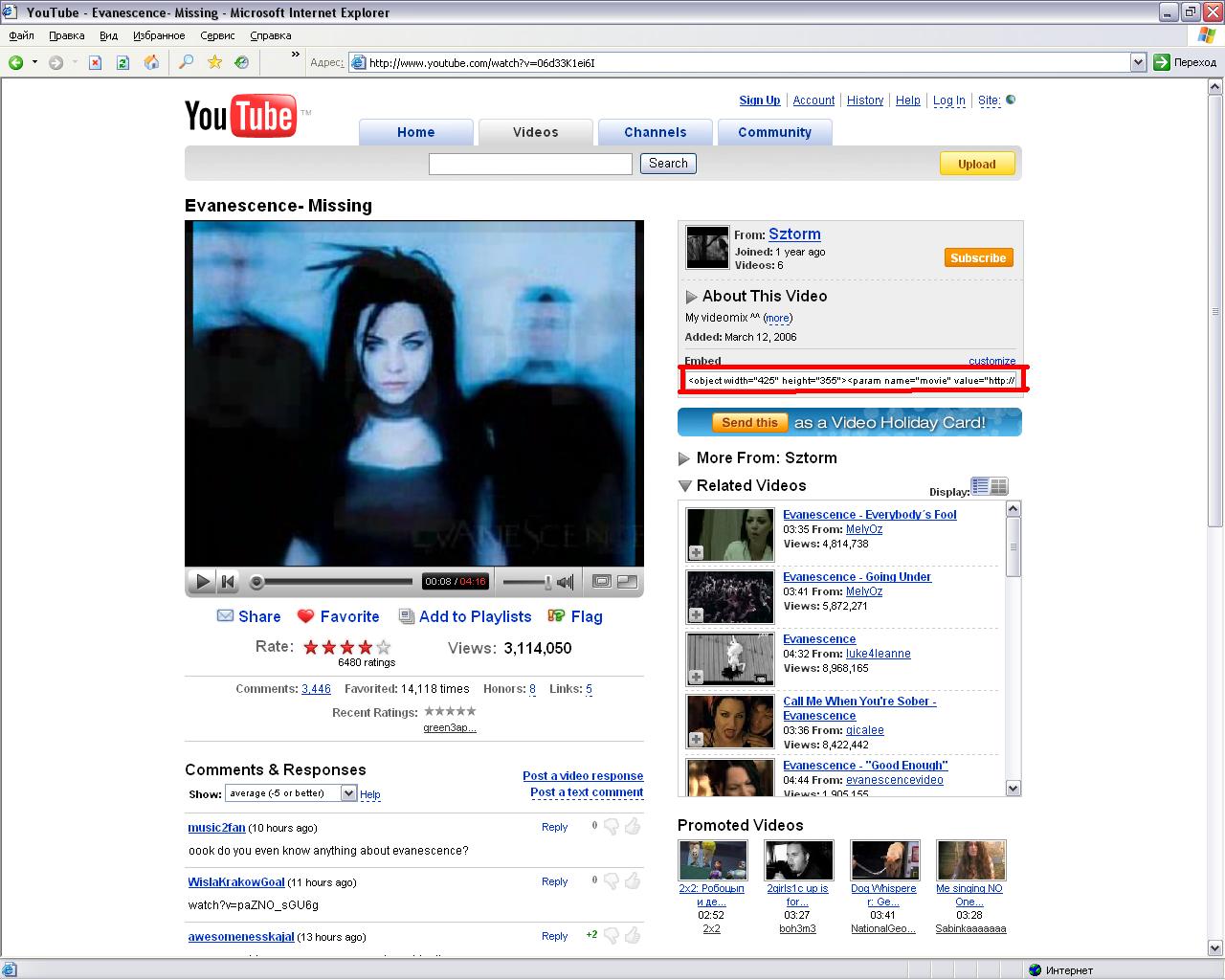
Task: Click Post a video response link
Action: point(583,776)
